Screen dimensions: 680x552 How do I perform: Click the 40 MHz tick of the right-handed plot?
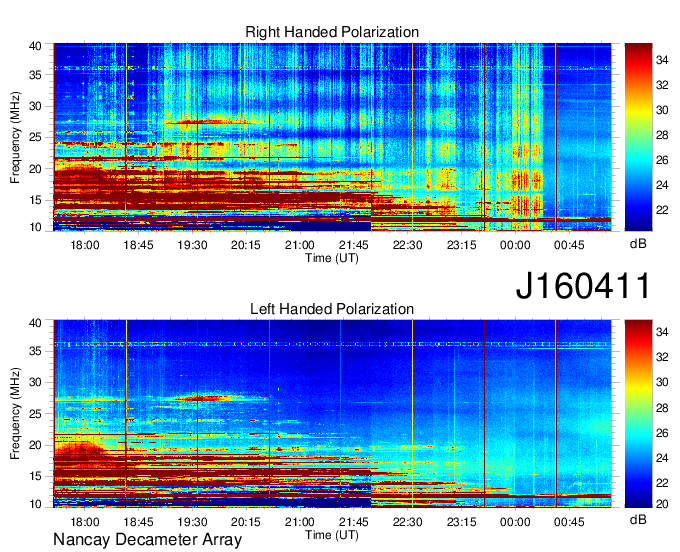coord(35,46)
